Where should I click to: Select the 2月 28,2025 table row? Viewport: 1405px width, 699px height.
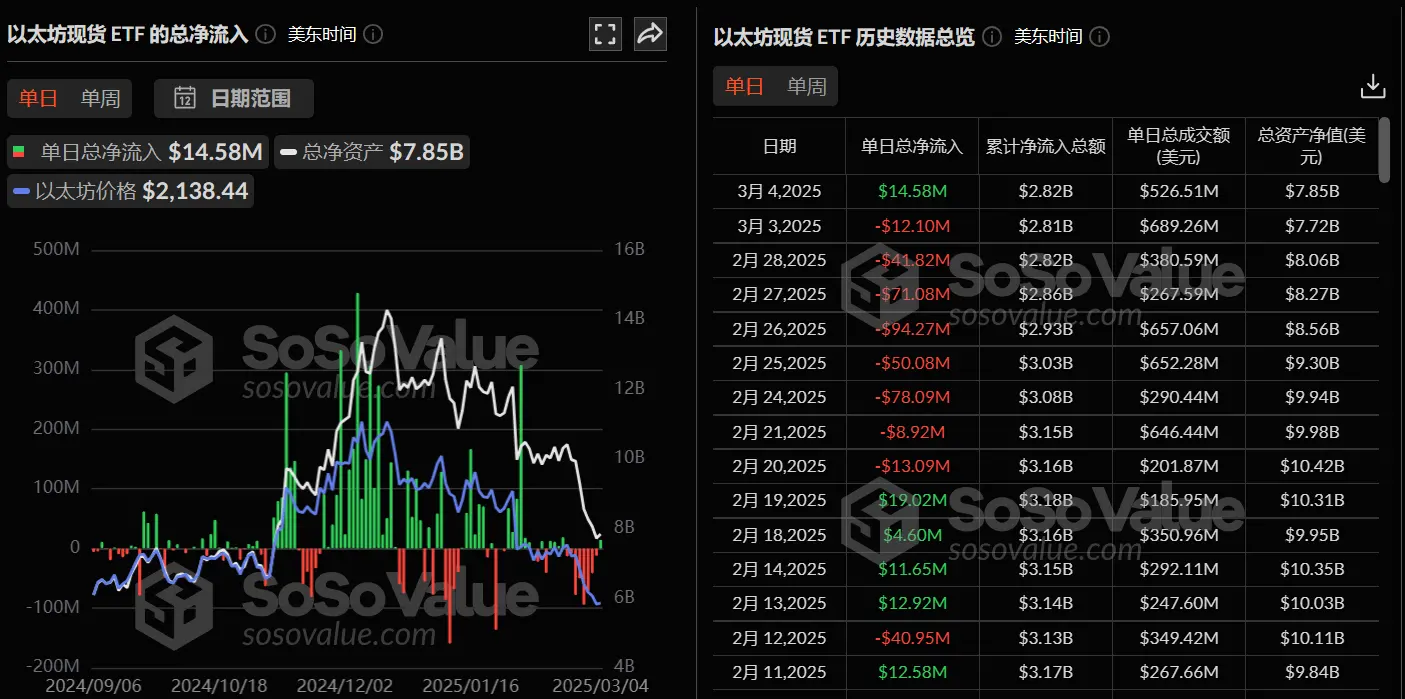tap(779, 260)
